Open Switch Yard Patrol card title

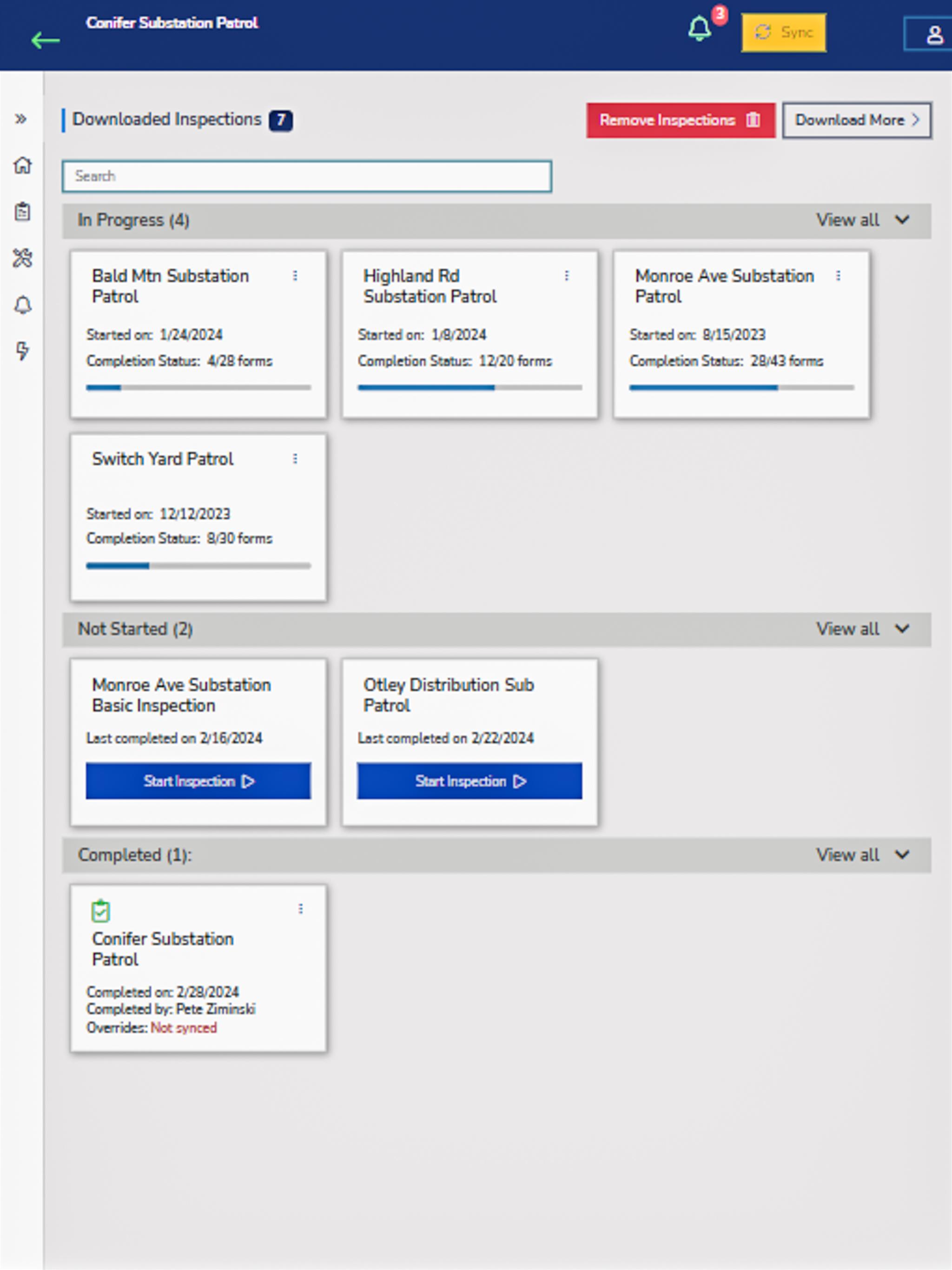pyautogui.click(x=163, y=459)
